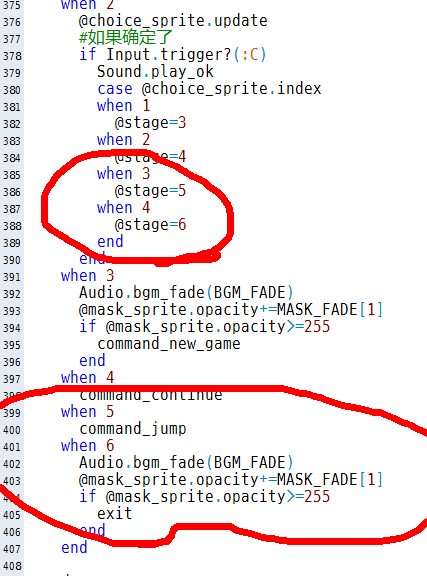This screenshot has width=427, height=576.
Task: Click 'when 3' on line 385
Action: tap(123, 174)
